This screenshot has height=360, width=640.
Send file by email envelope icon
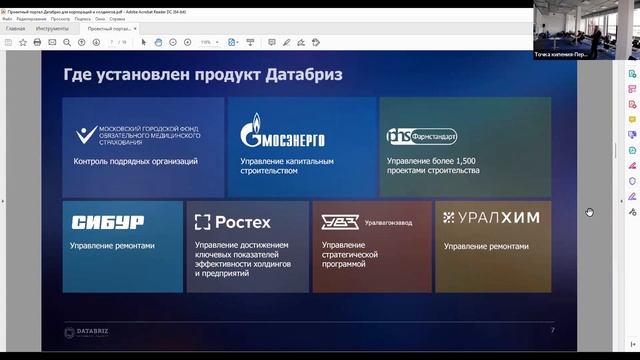[x=52, y=42]
